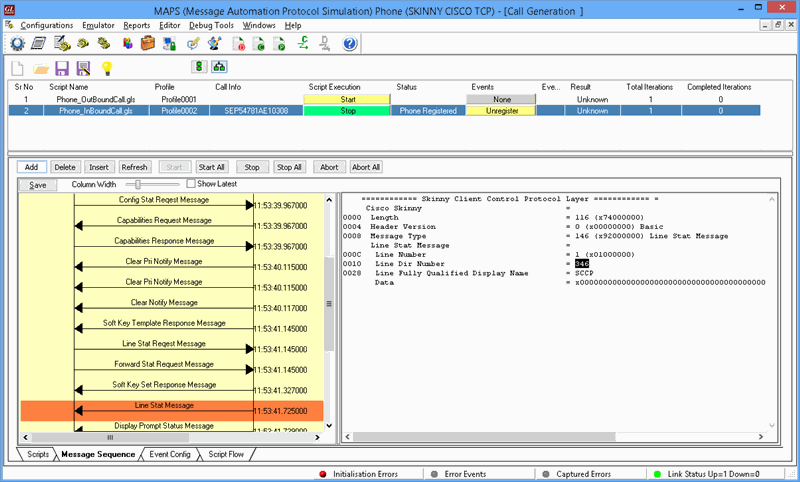Click the Abort button
Screen dimensions: 800x482
click(x=329, y=167)
